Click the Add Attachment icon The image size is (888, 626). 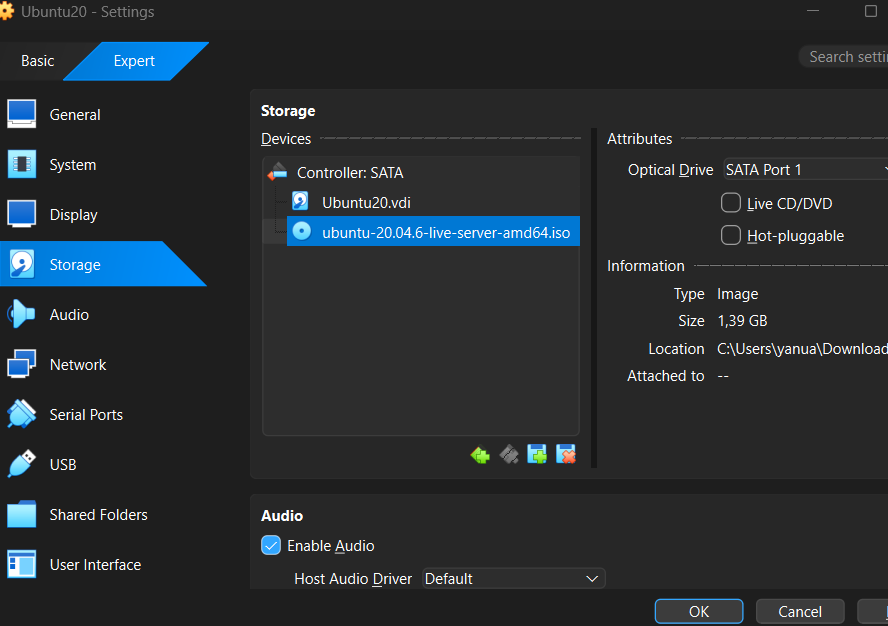(537, 454)
